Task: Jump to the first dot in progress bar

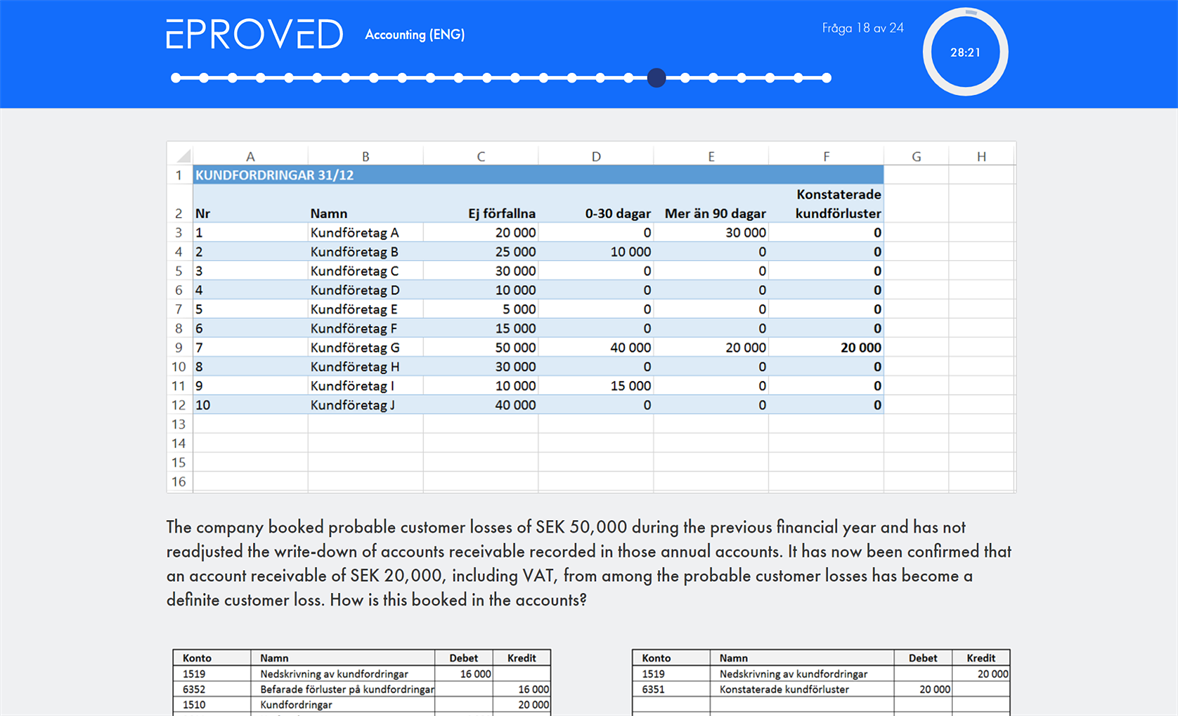Action: point(176,78)
